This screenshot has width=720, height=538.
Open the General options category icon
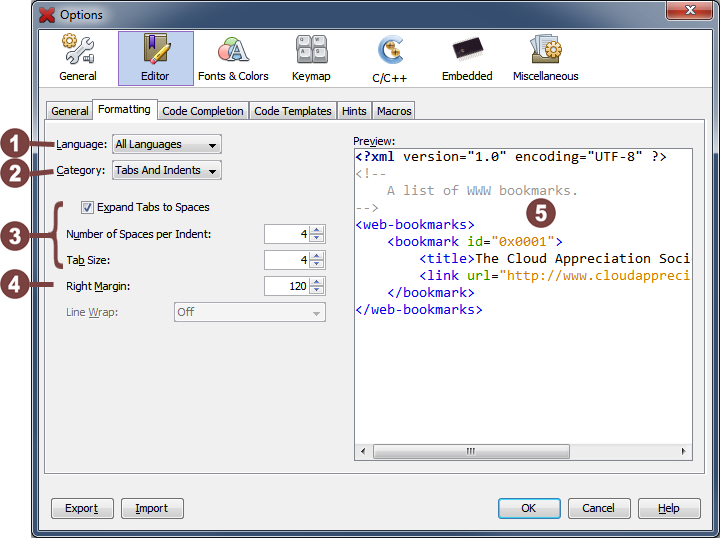pos(77,58)
